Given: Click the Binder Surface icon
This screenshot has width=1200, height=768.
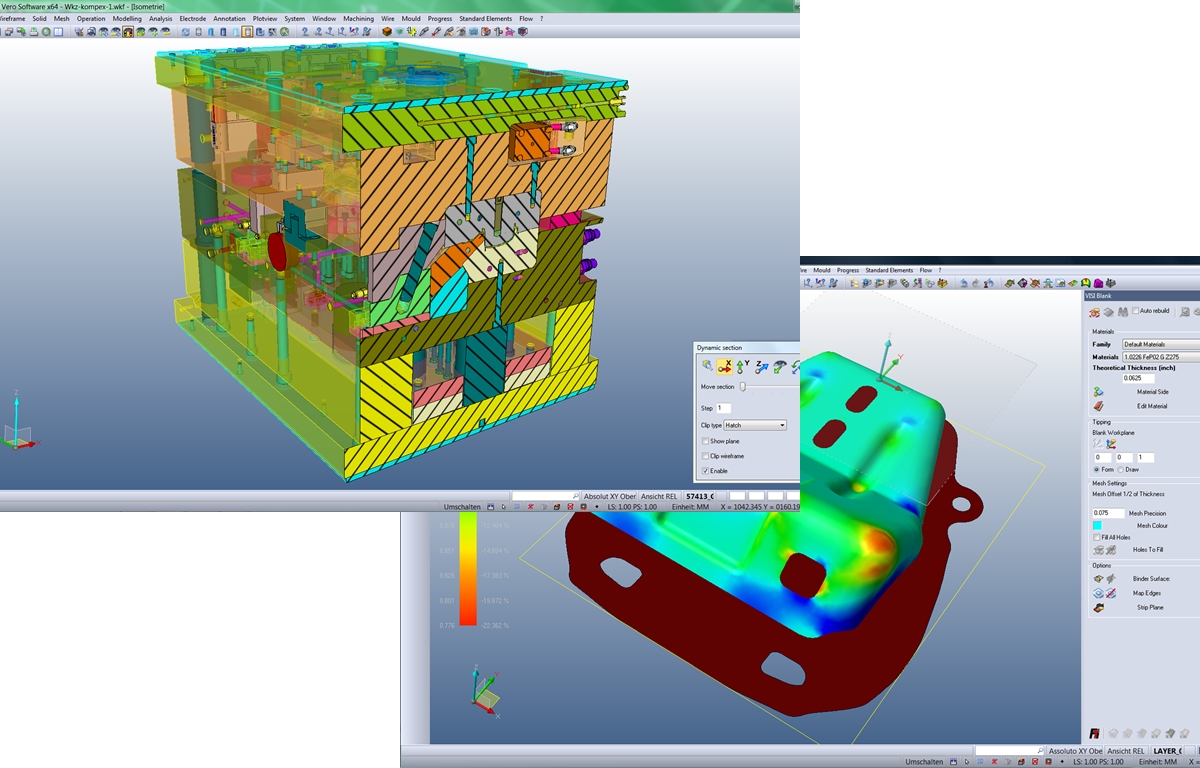Looking at the screenshot, I should pos(1098,579).
